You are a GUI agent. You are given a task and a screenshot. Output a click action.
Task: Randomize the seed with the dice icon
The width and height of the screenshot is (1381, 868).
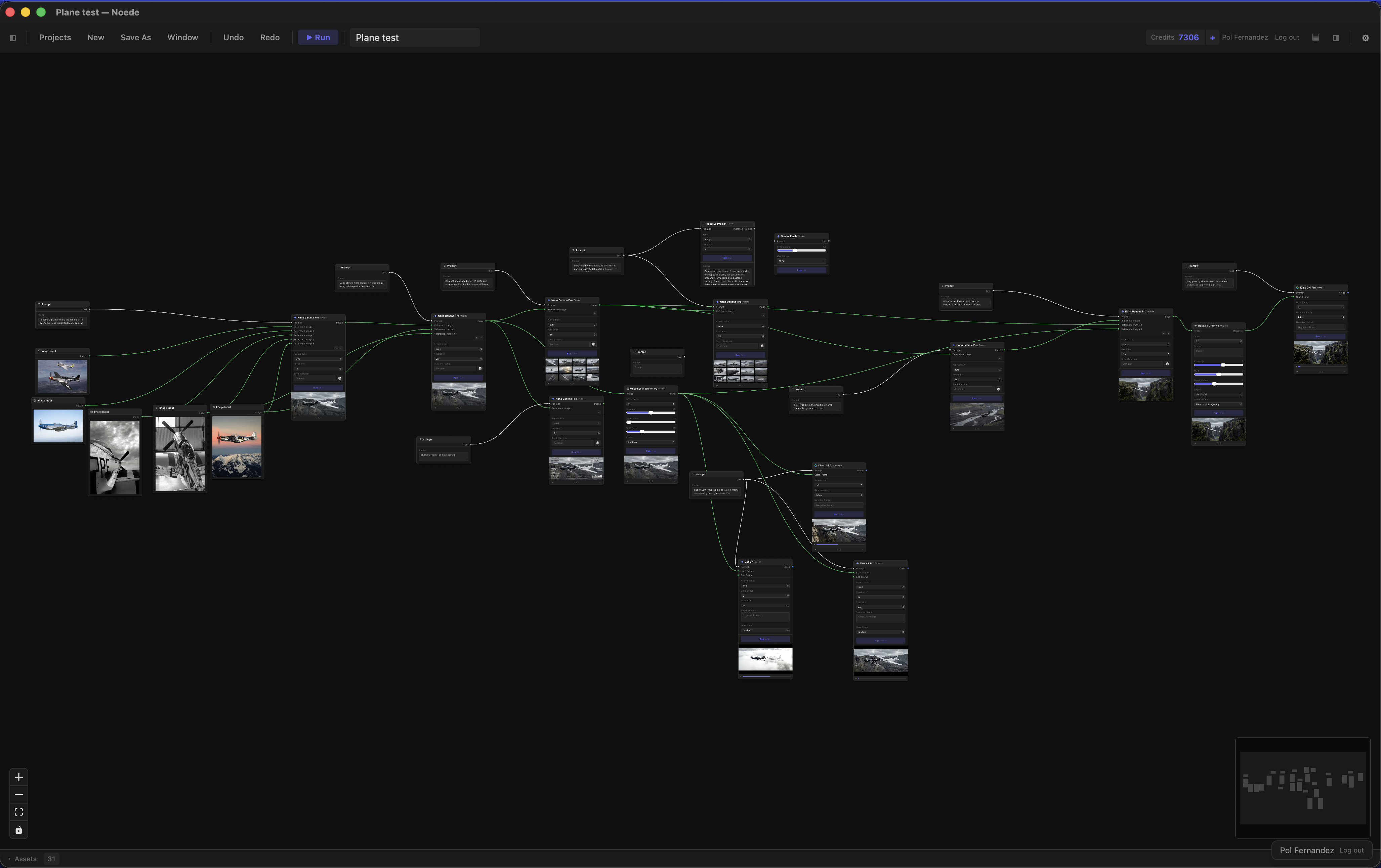click(x=340, y=378)
